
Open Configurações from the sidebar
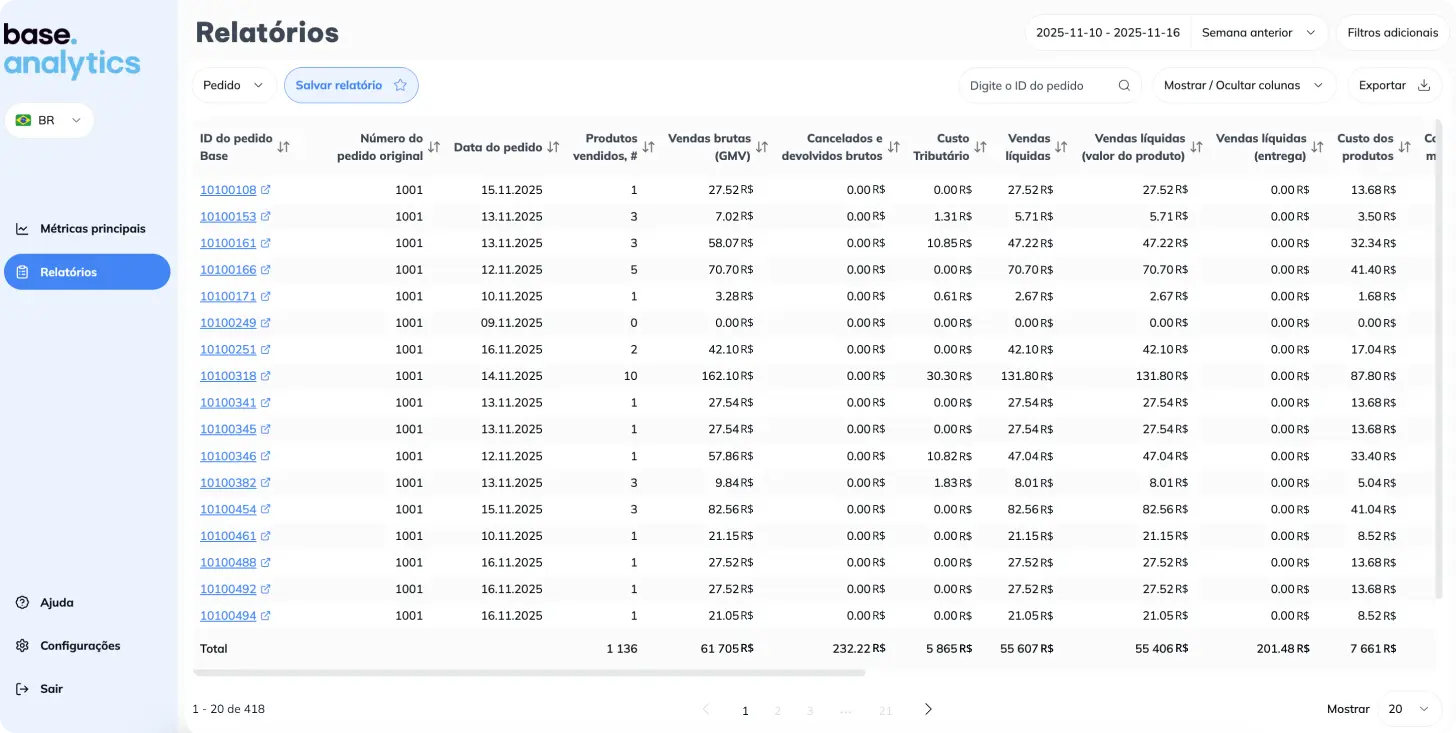click(x=80, y=646)
